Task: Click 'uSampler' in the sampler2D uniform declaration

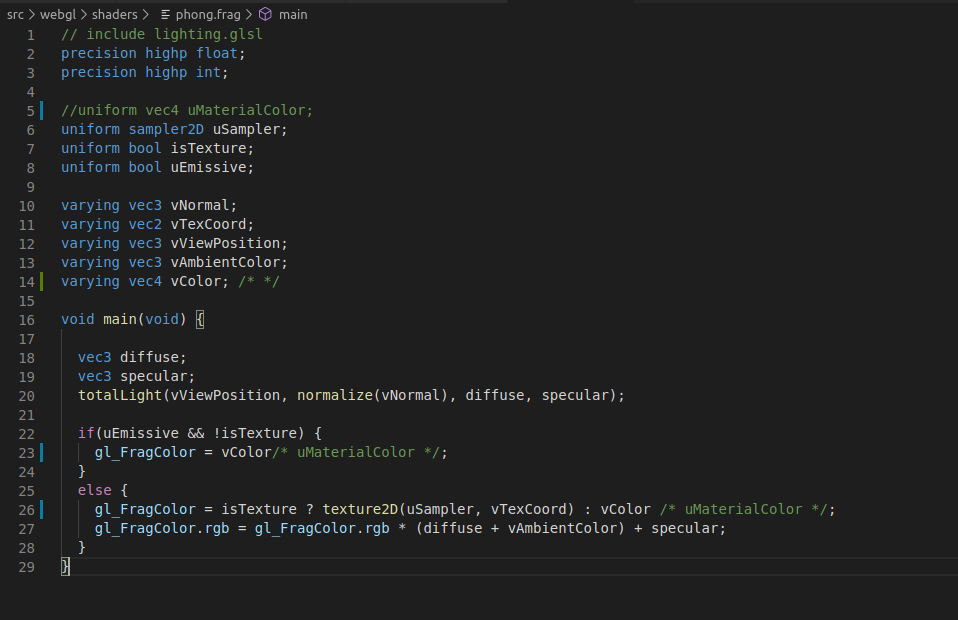Action: pyautogui.click(x=246, y=129)
